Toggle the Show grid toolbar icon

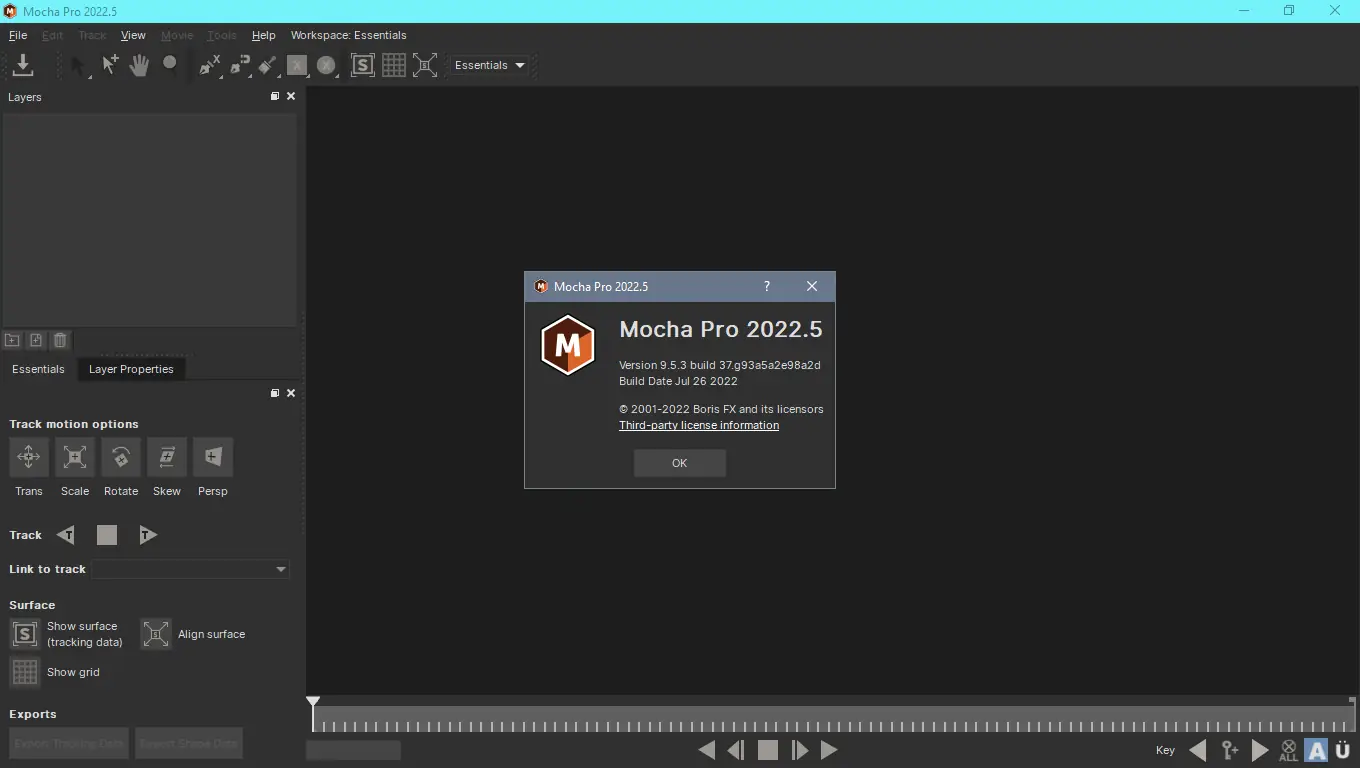point(394,65)
